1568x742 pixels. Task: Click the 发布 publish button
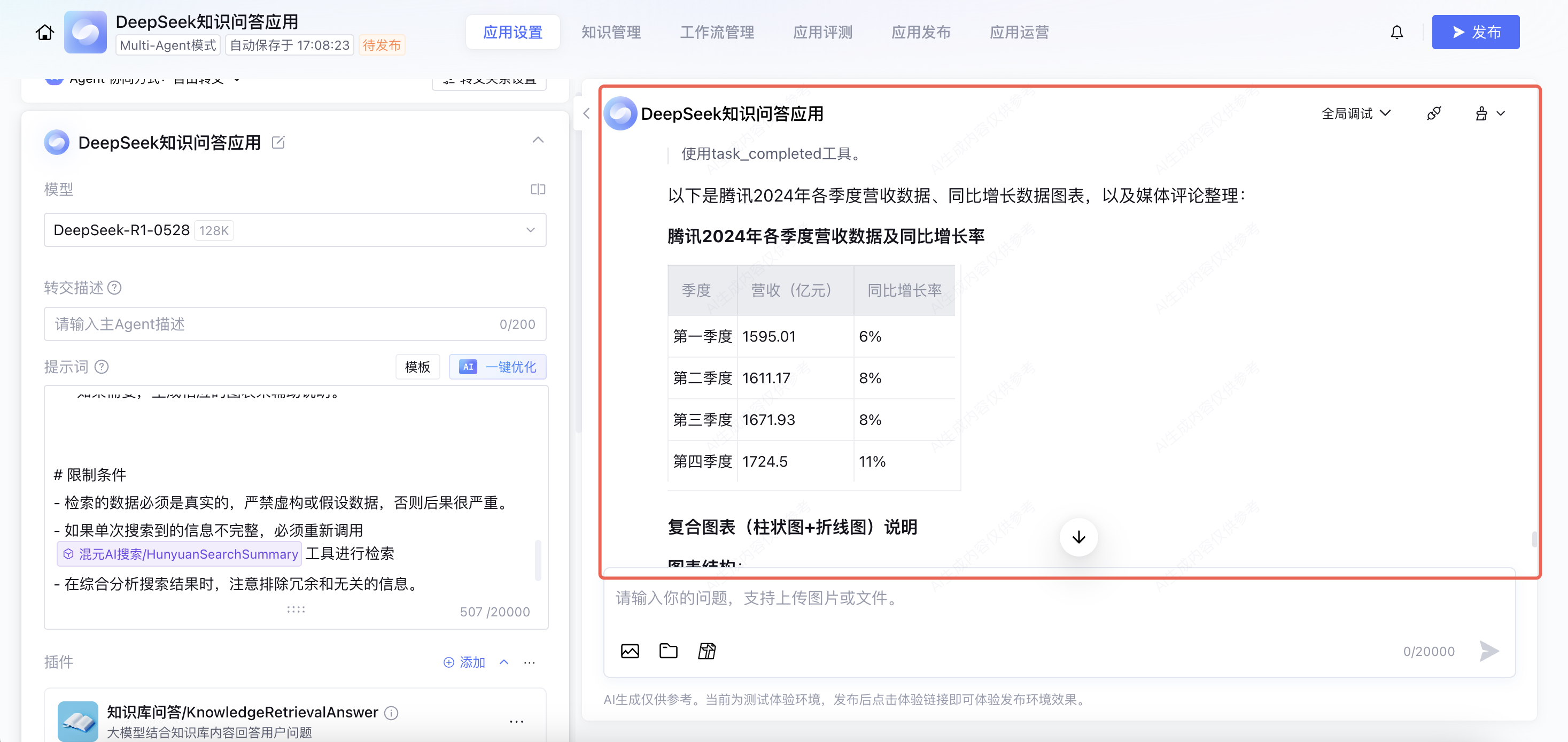click(x=1475, y=32)
